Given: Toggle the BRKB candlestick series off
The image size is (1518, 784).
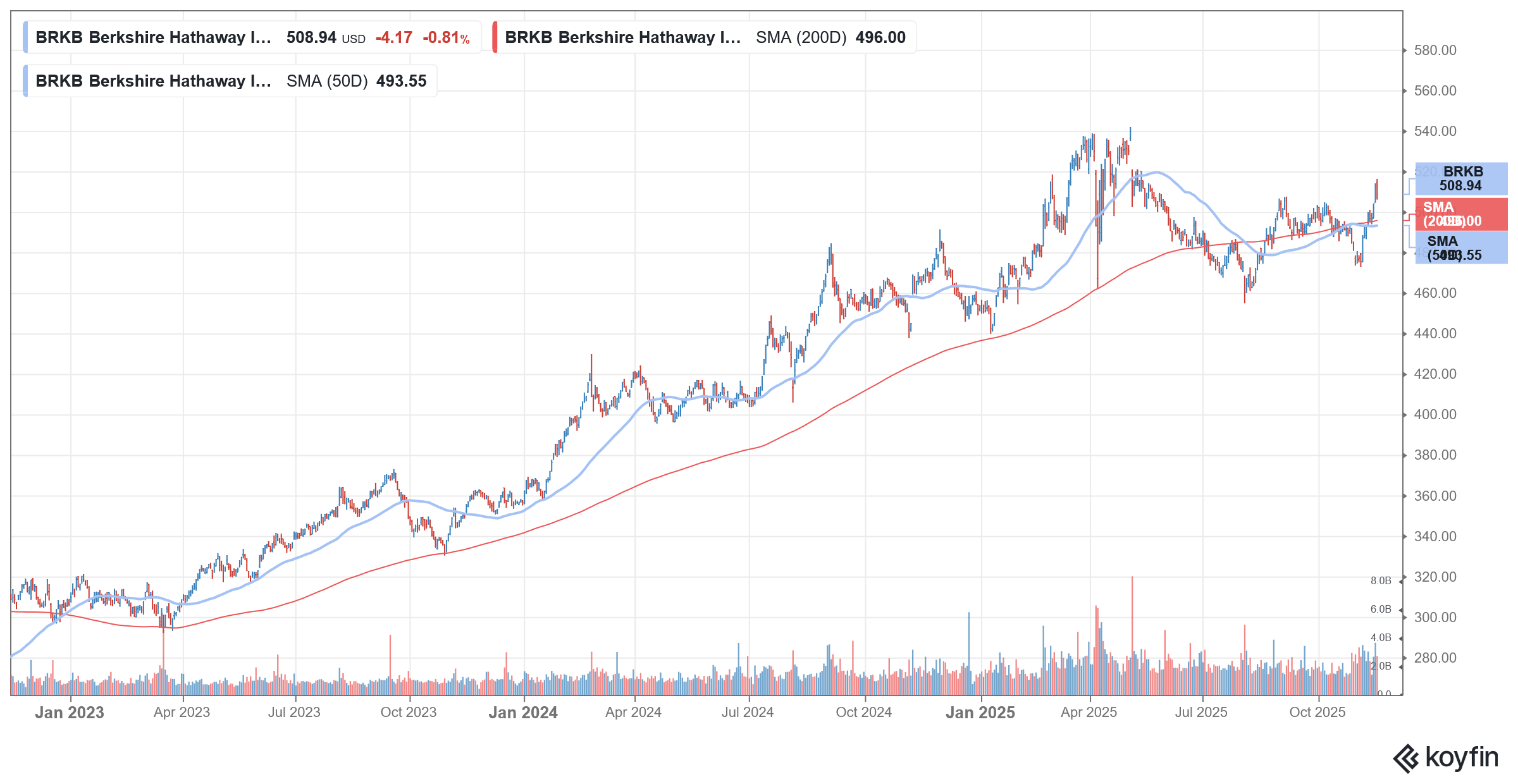Looking at the screenshot, I should pos(24,37).
